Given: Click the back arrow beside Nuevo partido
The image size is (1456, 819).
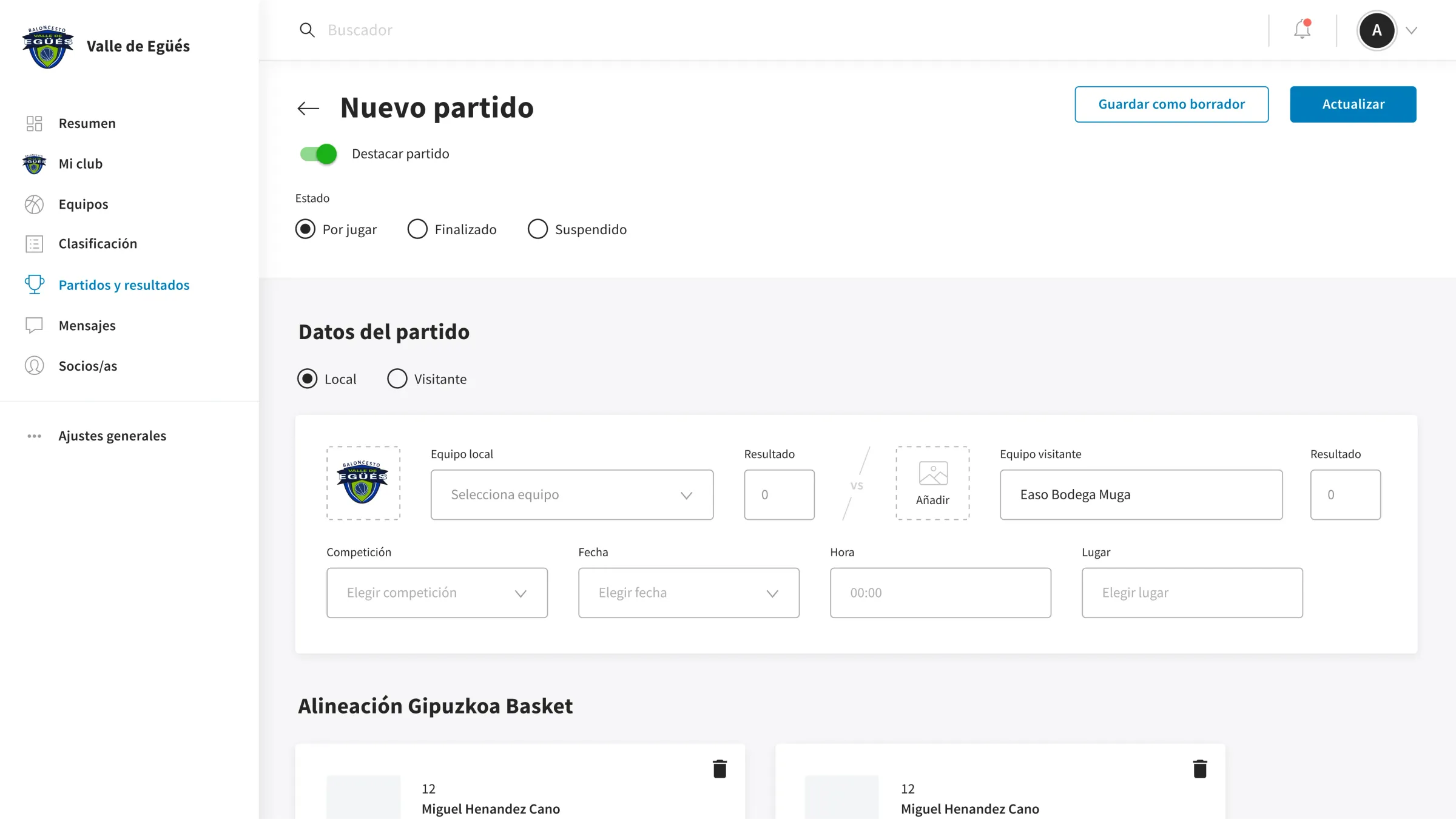Looking at the screenshot, I should 308,109.
